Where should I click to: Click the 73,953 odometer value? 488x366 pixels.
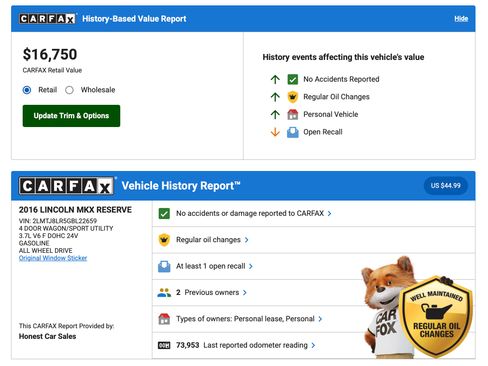click(187, 345)
